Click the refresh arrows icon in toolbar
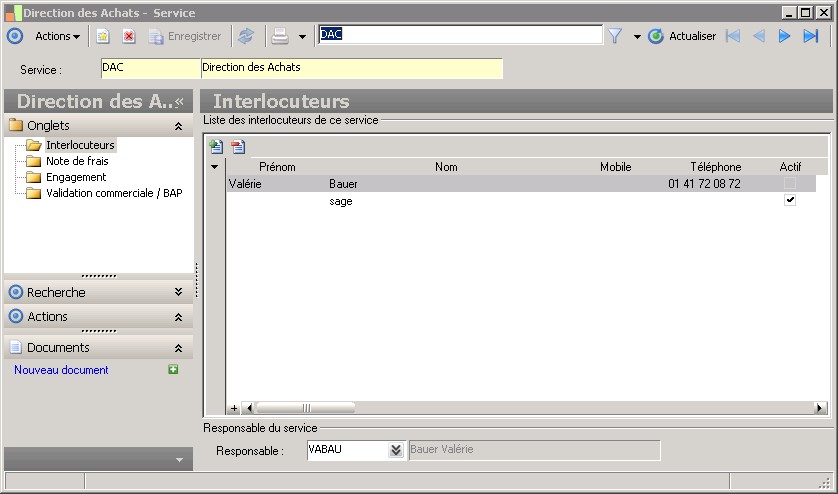 pyautogui.click(x=246, y=36)
